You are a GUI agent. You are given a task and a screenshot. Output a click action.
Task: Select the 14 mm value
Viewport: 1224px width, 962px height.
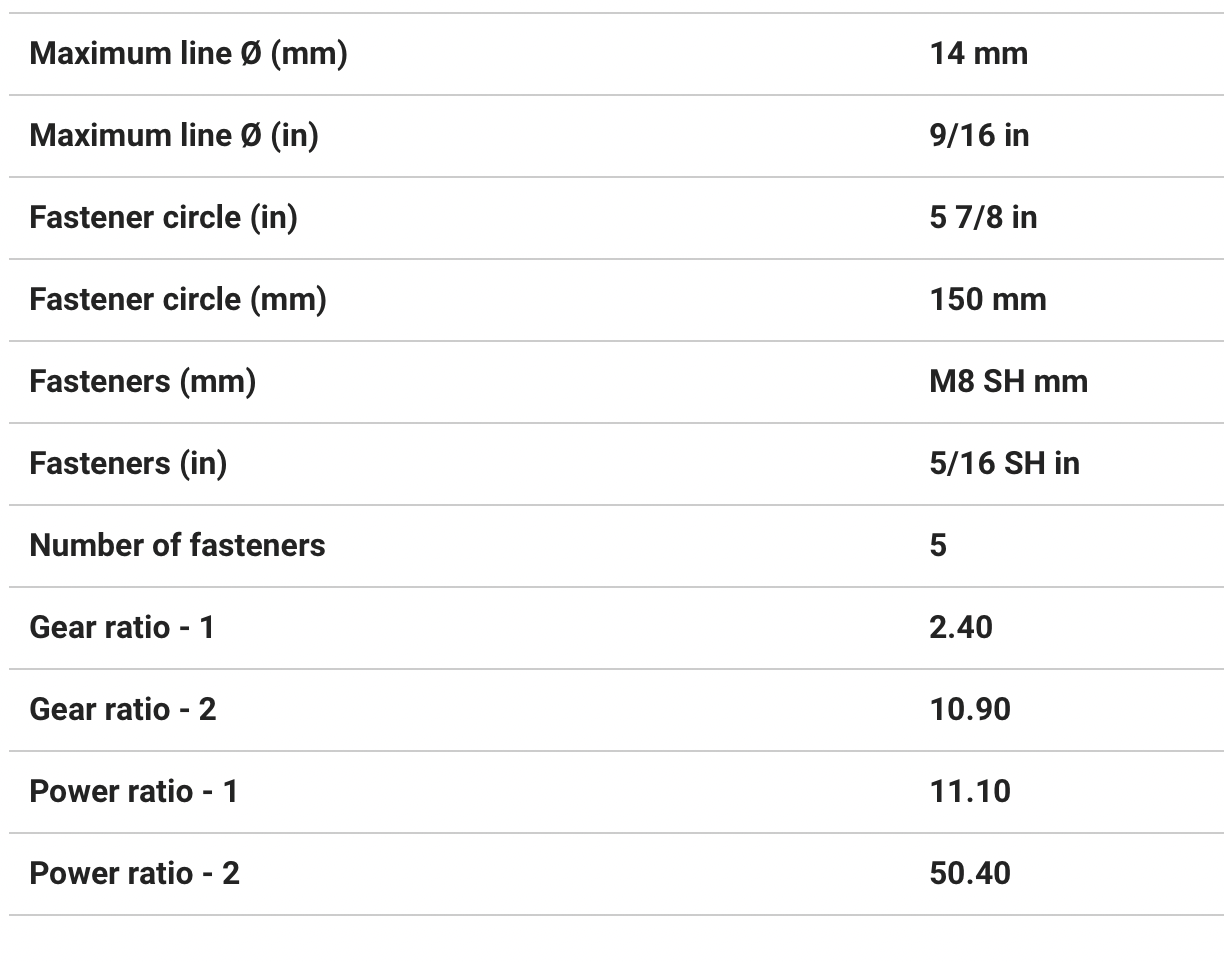click(978, 53)
